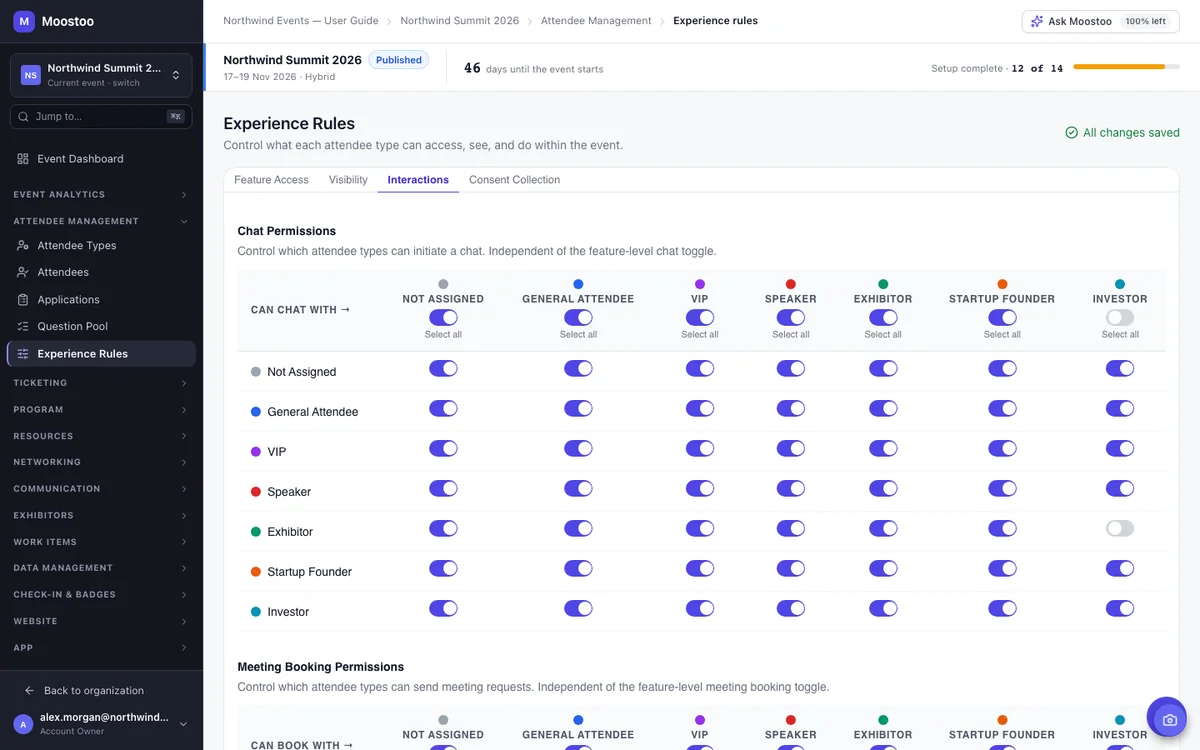Viewport: 1200px width, 750px height.
Task: Click the Attendee Types people icon
Action: coord(23,245)
